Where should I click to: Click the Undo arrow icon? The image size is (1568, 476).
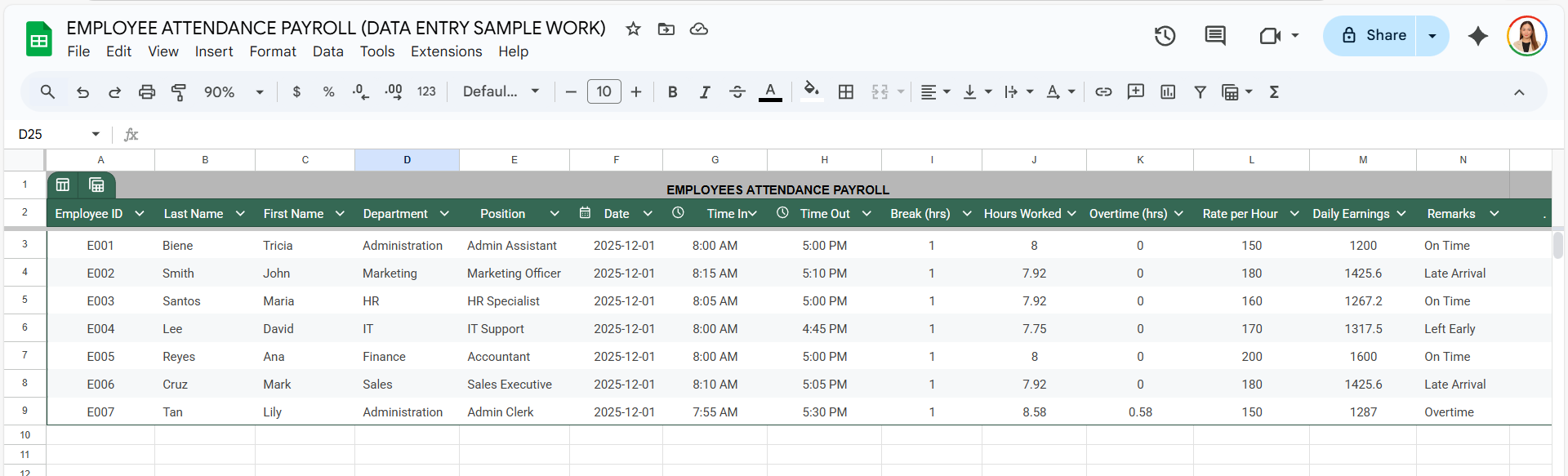point(82,92)
